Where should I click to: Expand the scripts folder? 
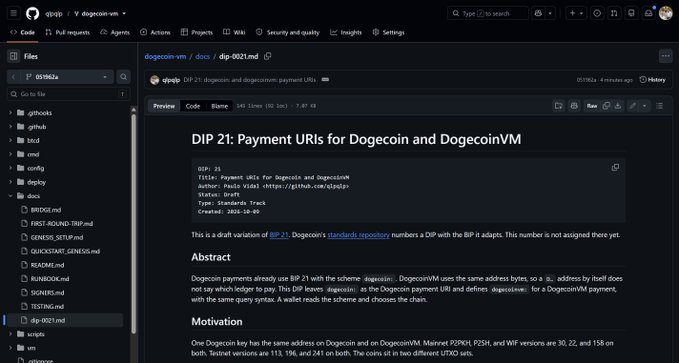click(x=10, y=334)
